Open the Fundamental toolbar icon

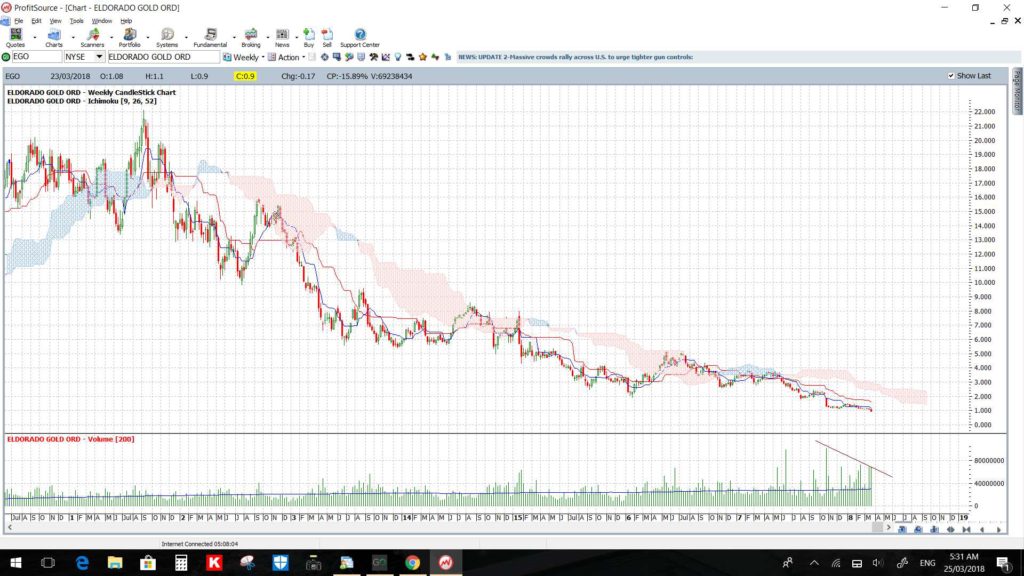210,34
